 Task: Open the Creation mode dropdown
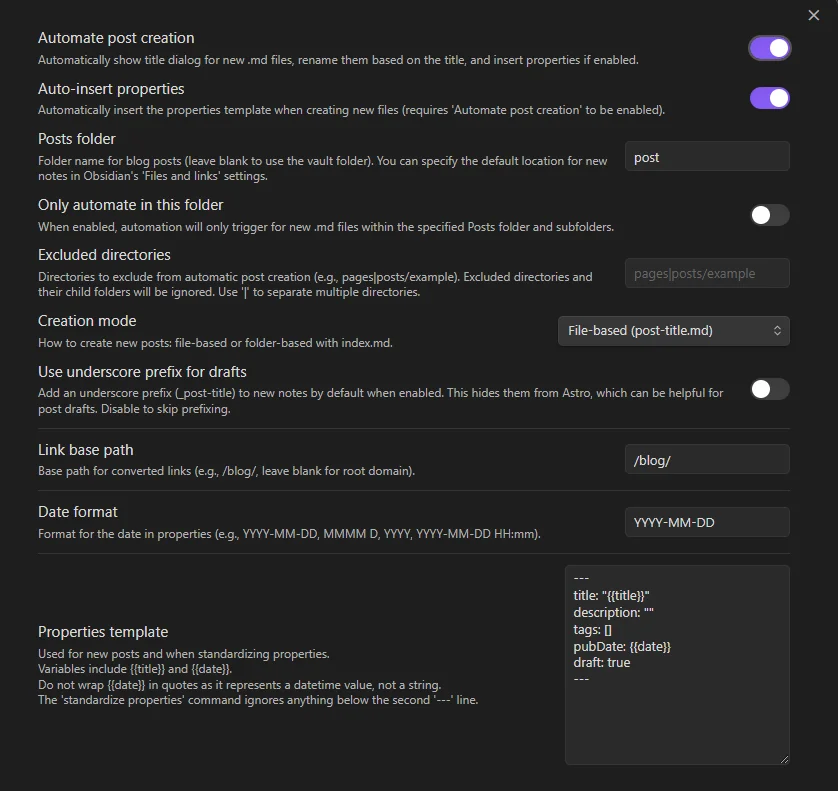(673, 330)
